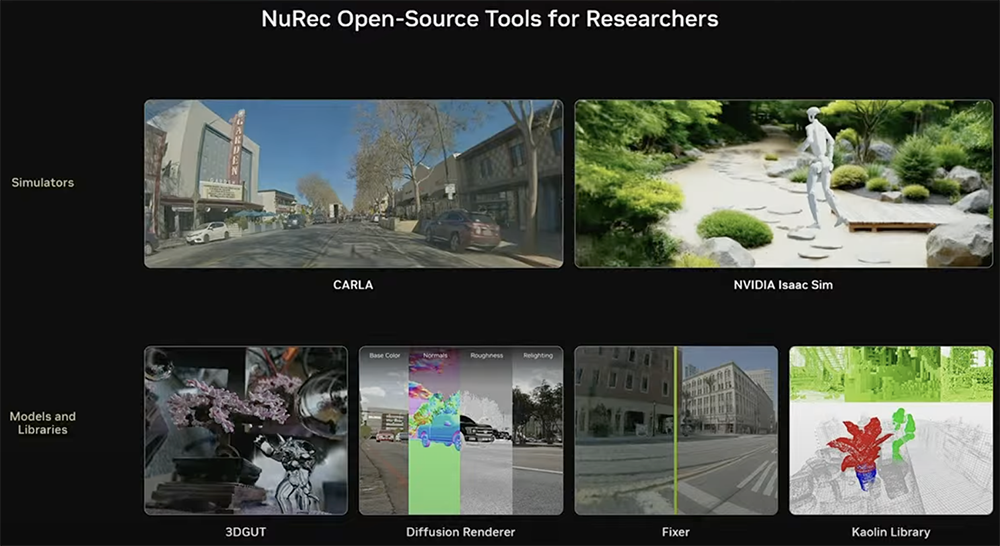Switch to the Normals column label
Screen dimensions: 1000x546
point(435,356)
